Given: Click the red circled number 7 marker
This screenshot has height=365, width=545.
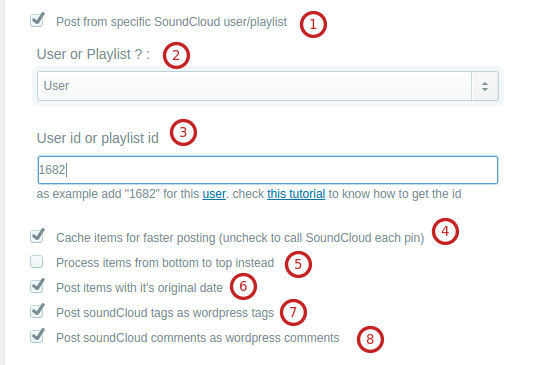Looking at the screenshot, I should click(x=293, y=312).
